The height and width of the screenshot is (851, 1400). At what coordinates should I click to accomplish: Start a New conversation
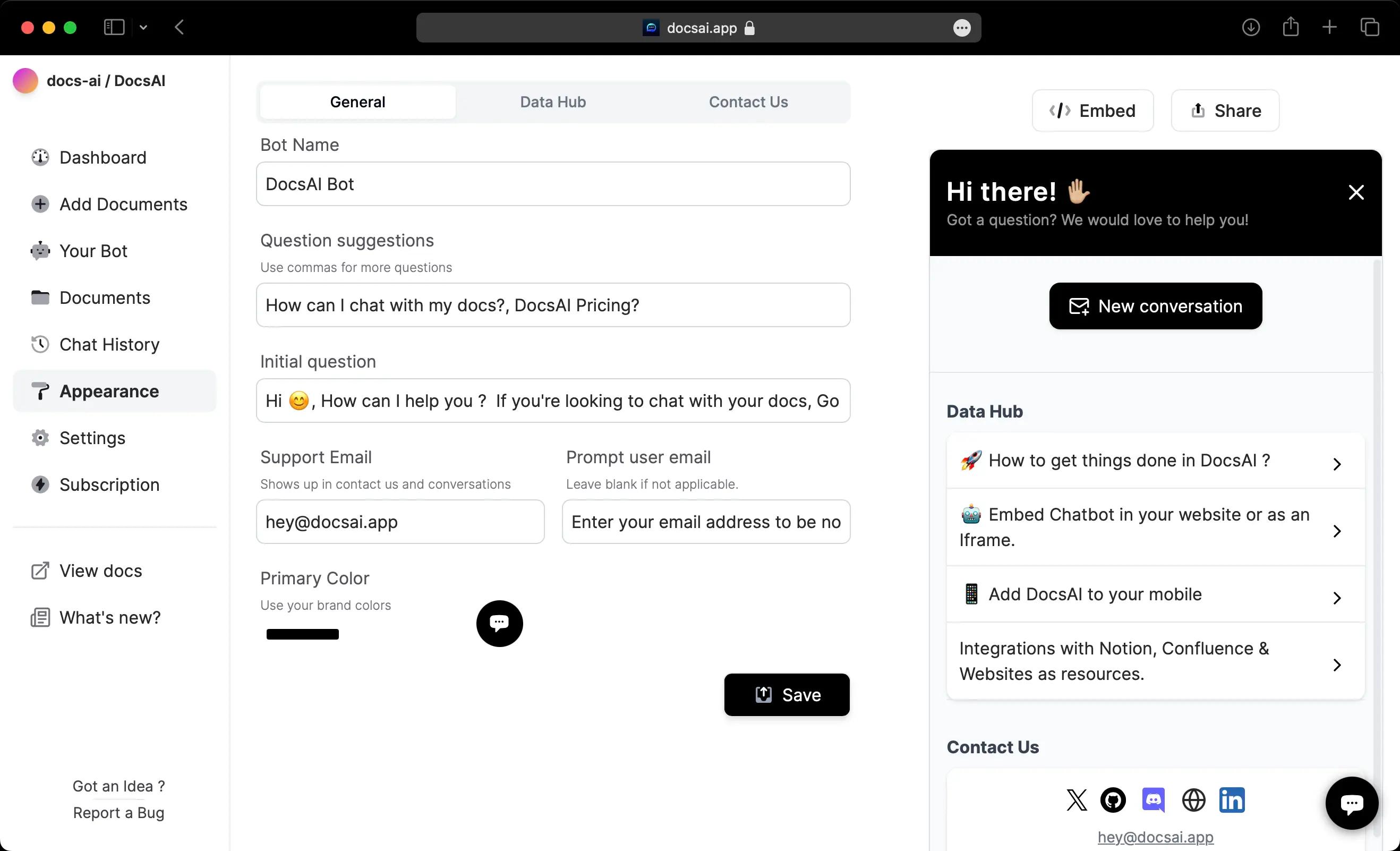tap(1155, 306)
